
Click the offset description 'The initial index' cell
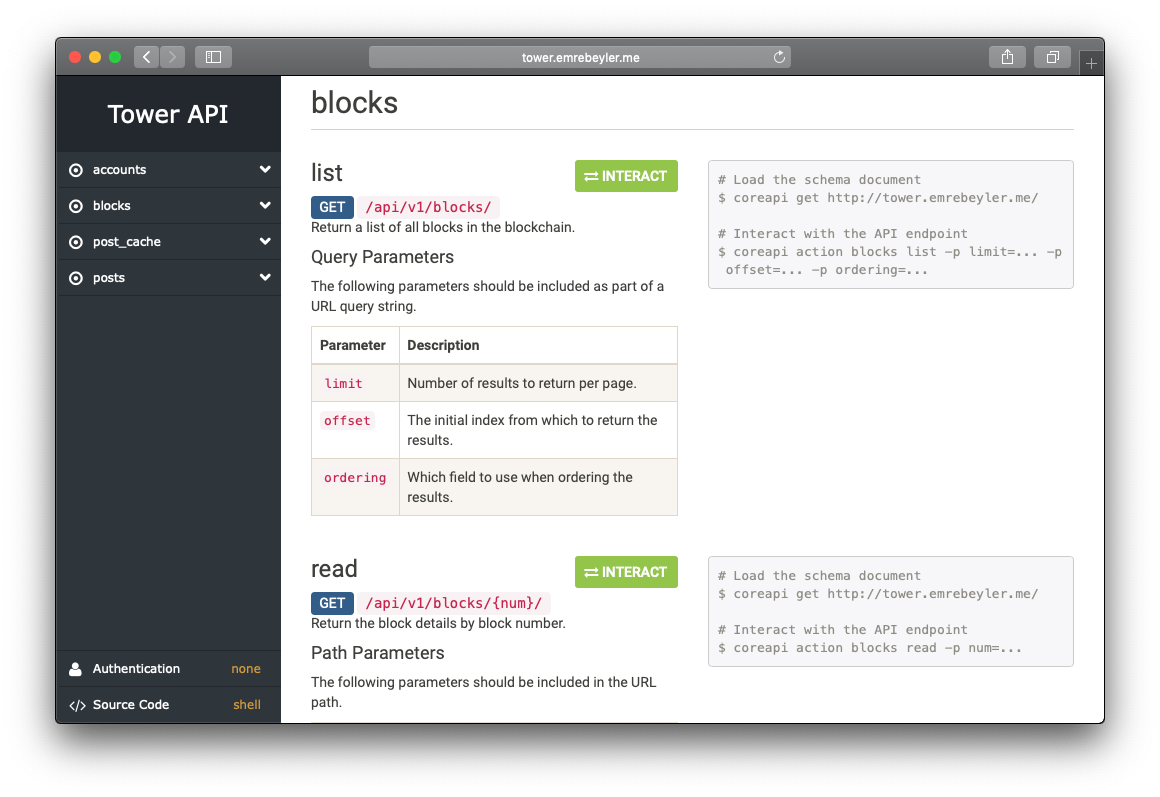539,430
